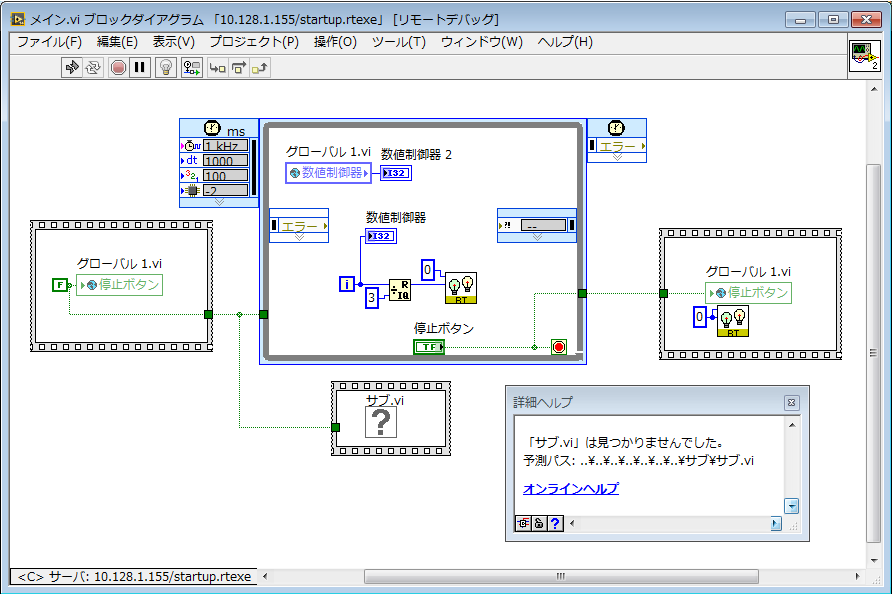This screenshot has width=892, height=594.
Task: Abort execution with the red stop icon
Action: coord(118,68)
